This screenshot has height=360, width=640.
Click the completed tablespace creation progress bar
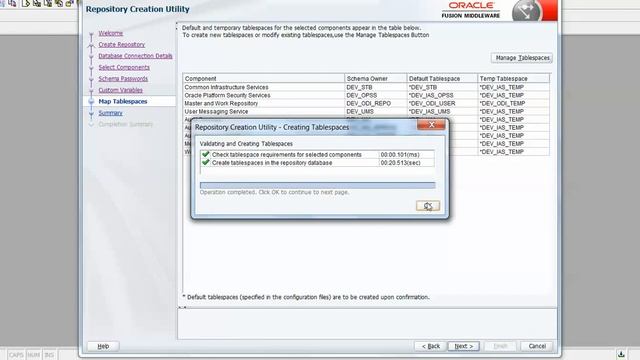(318, 185)
